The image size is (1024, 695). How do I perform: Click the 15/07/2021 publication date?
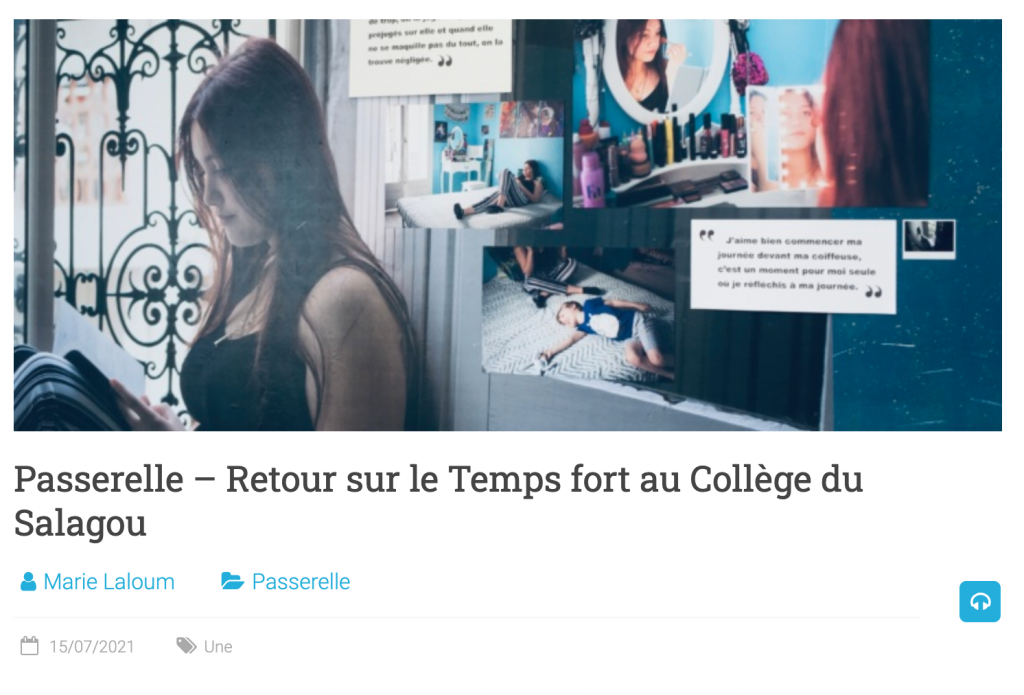[91, 646]
